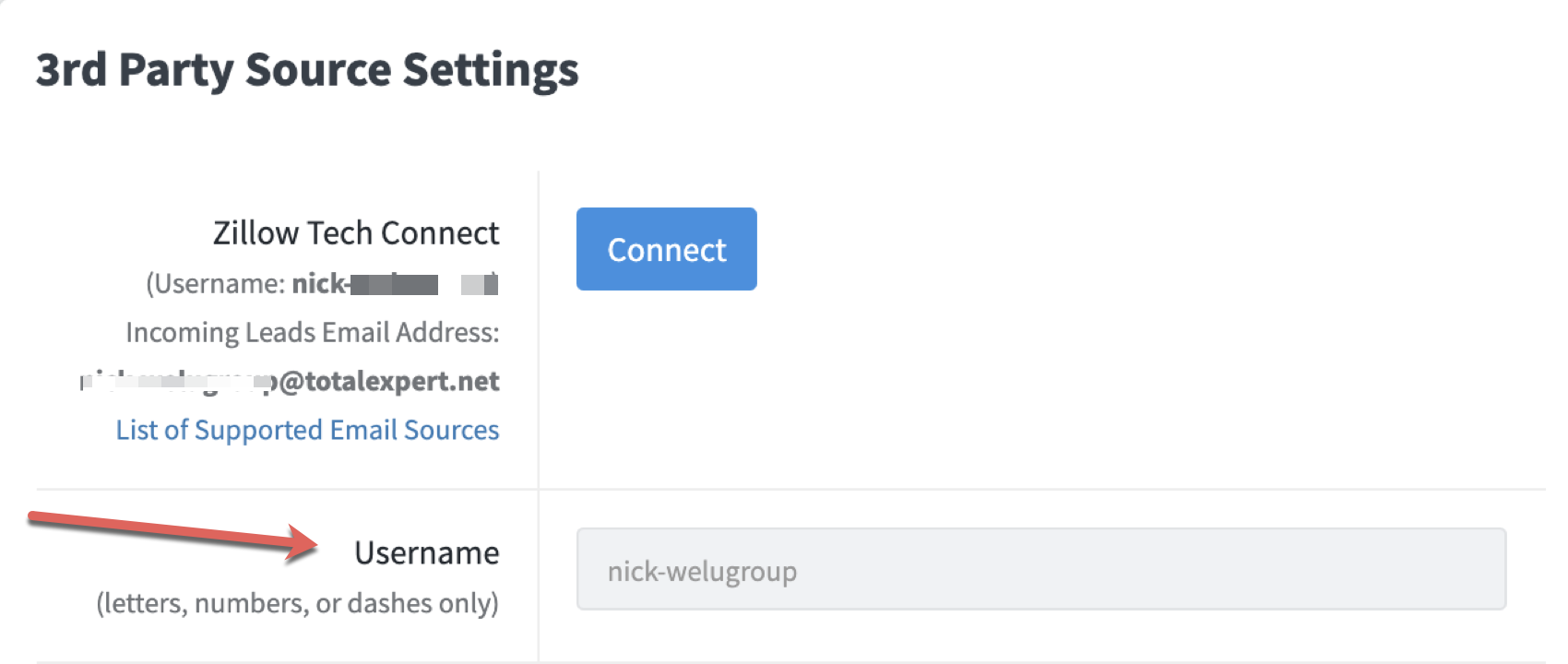Click the empty area beside the Connect button

(x=1015, y=249)
